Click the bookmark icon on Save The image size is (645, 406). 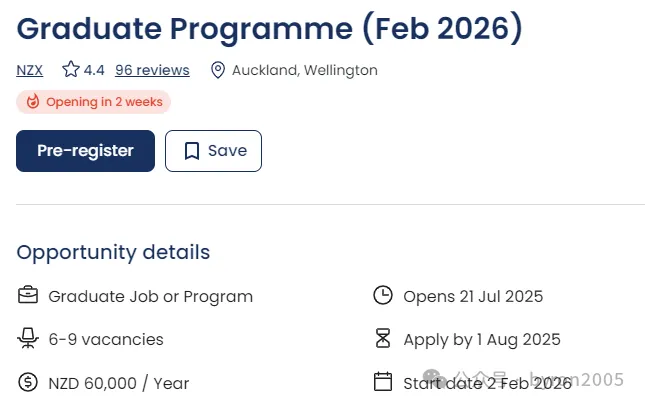point(191,151)
